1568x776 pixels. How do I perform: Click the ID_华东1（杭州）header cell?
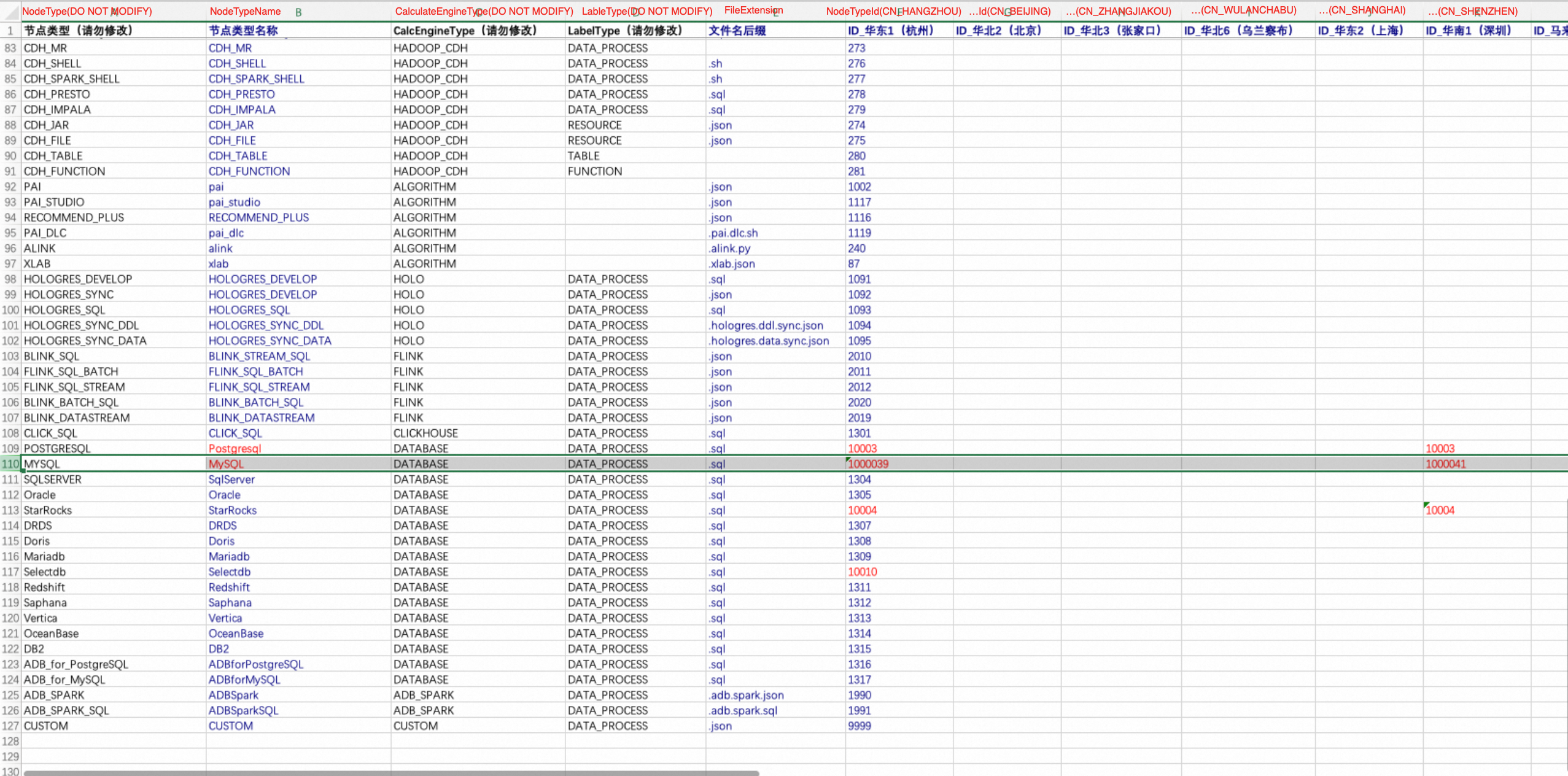(899, 31)
